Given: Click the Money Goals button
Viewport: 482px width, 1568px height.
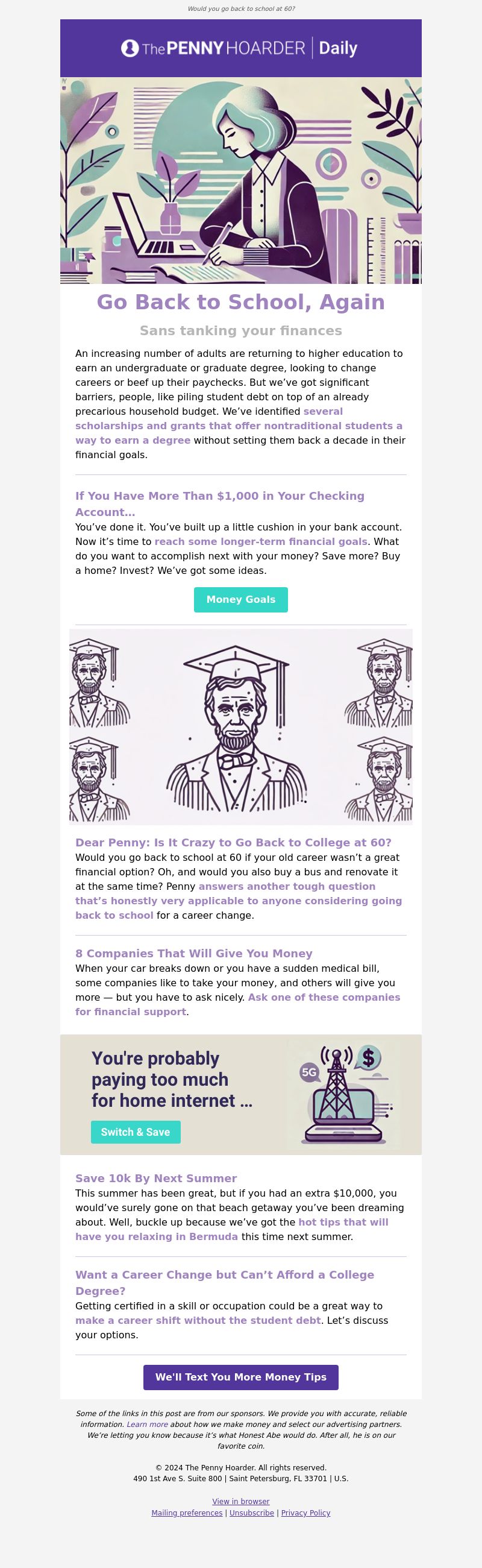Looking at the screenshot, I should 241,600.
